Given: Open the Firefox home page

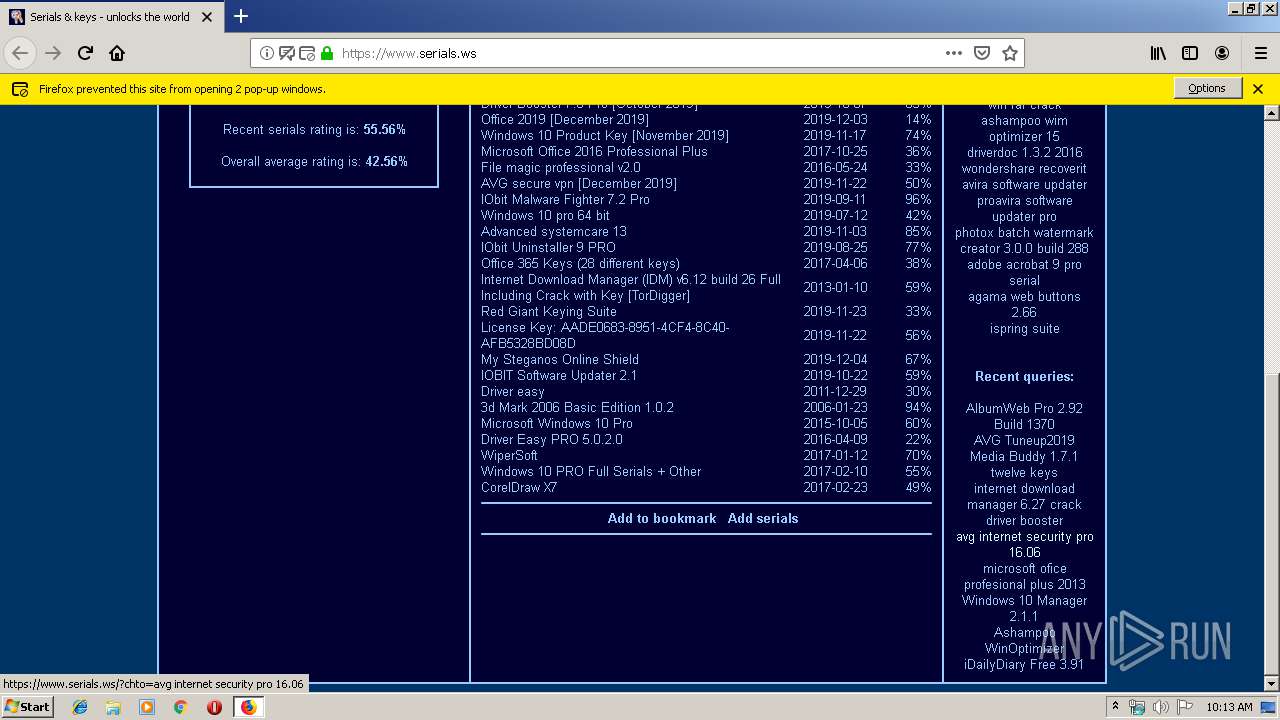Looking at the screenshot, I should 117,53.
